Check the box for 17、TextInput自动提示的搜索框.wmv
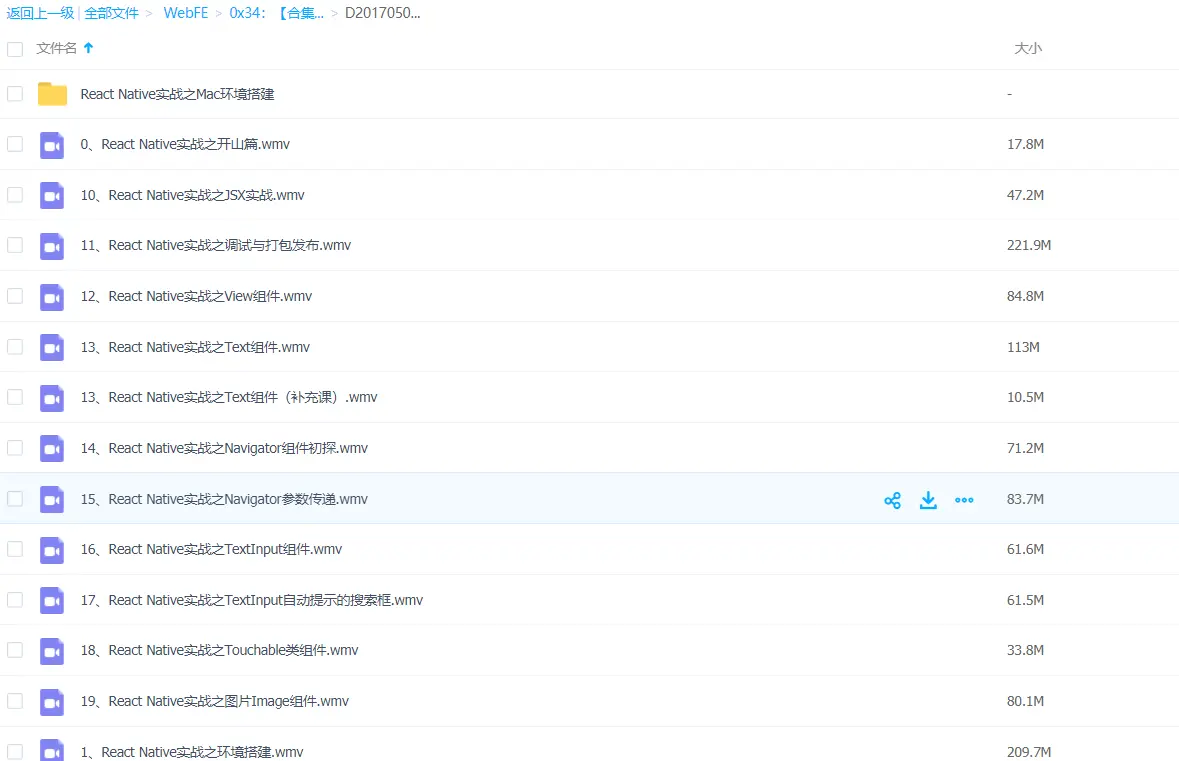The width and height of the screenshot is (1179, 761). pyautogui.click(x=15, y=600)
